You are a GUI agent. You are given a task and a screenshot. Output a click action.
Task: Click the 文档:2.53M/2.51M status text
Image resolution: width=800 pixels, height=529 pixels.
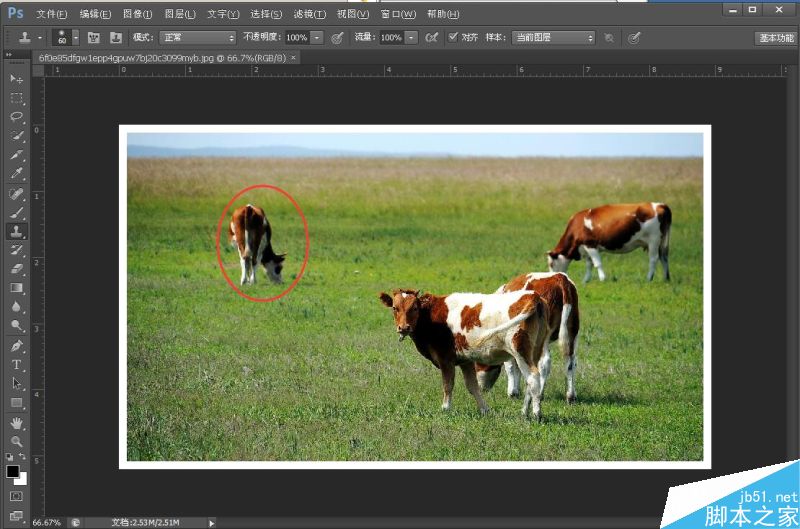145,522
